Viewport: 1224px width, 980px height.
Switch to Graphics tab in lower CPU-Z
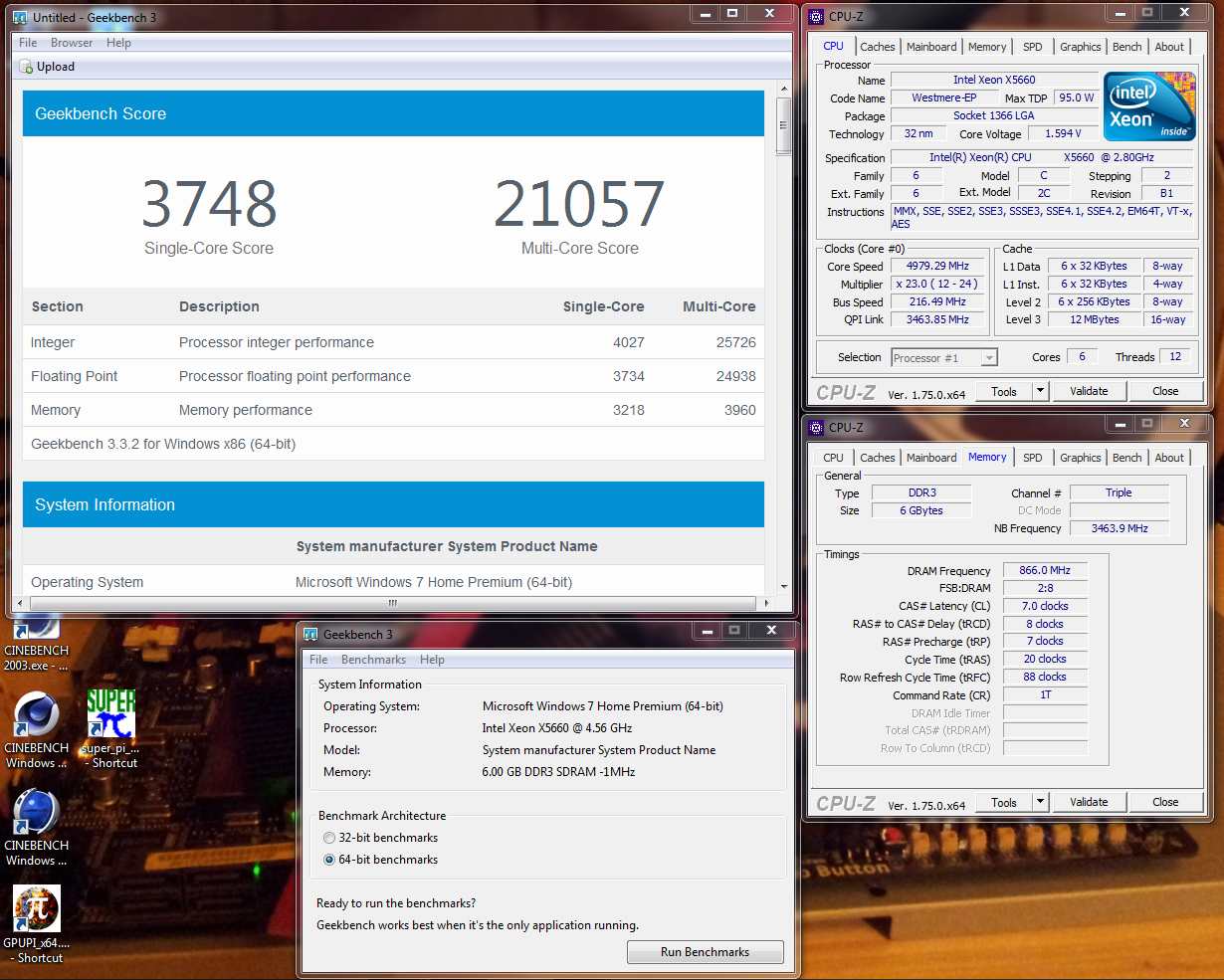coord(1081,458)
